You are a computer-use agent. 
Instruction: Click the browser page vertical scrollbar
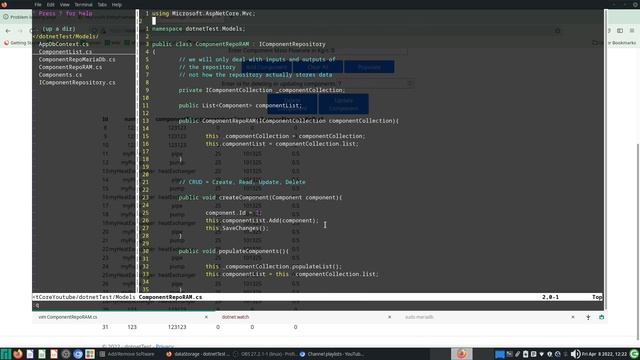(x=638, y=242)
